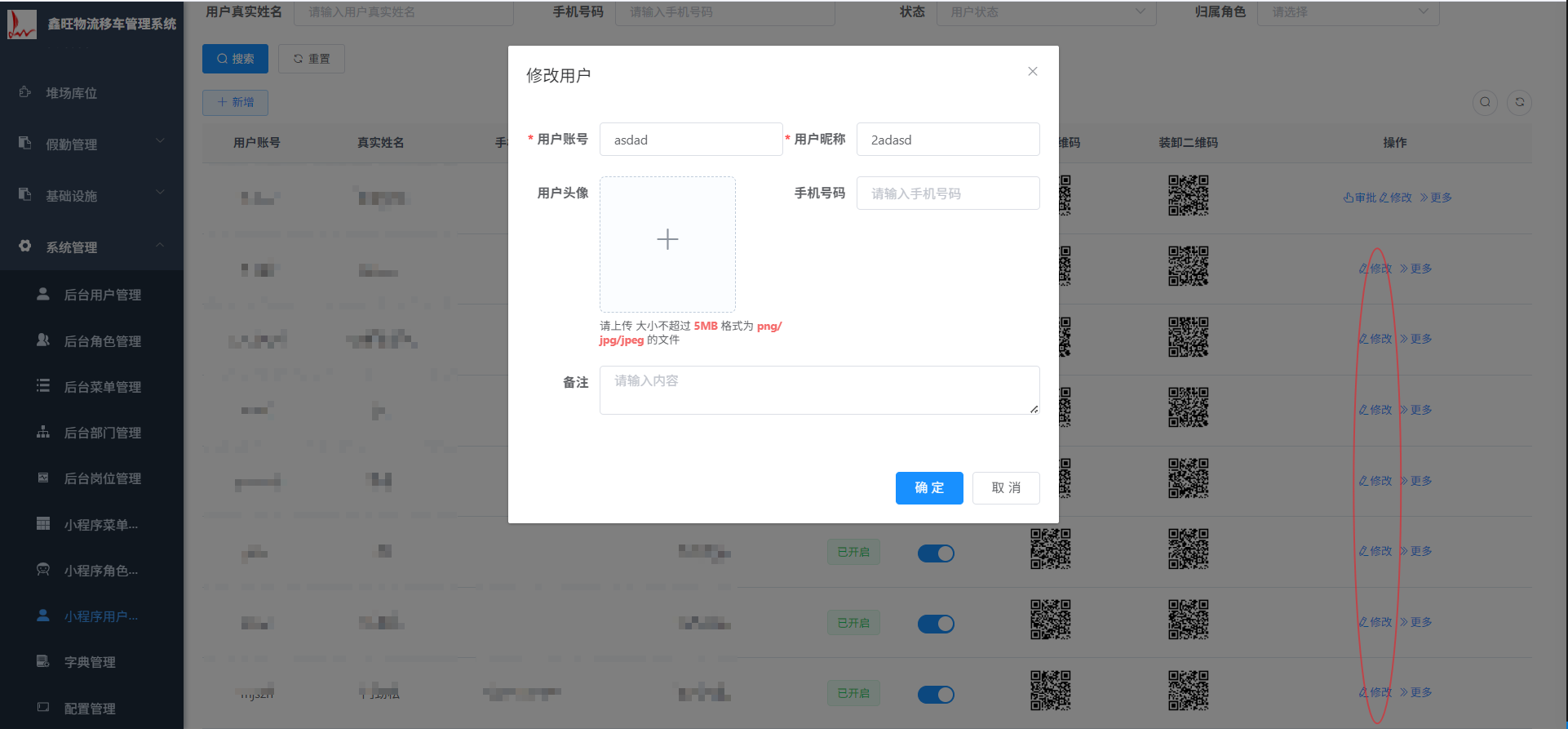
Task: Click left QR code in sixth row
Action: point(1050,549)
